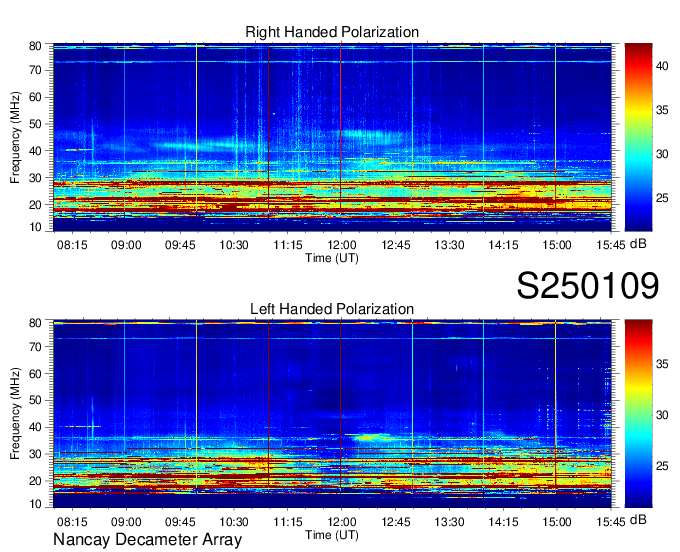680x552 pixels.
Task: Click 11:15 tick under Left Handed plot
Action: [x=288, y=522]
